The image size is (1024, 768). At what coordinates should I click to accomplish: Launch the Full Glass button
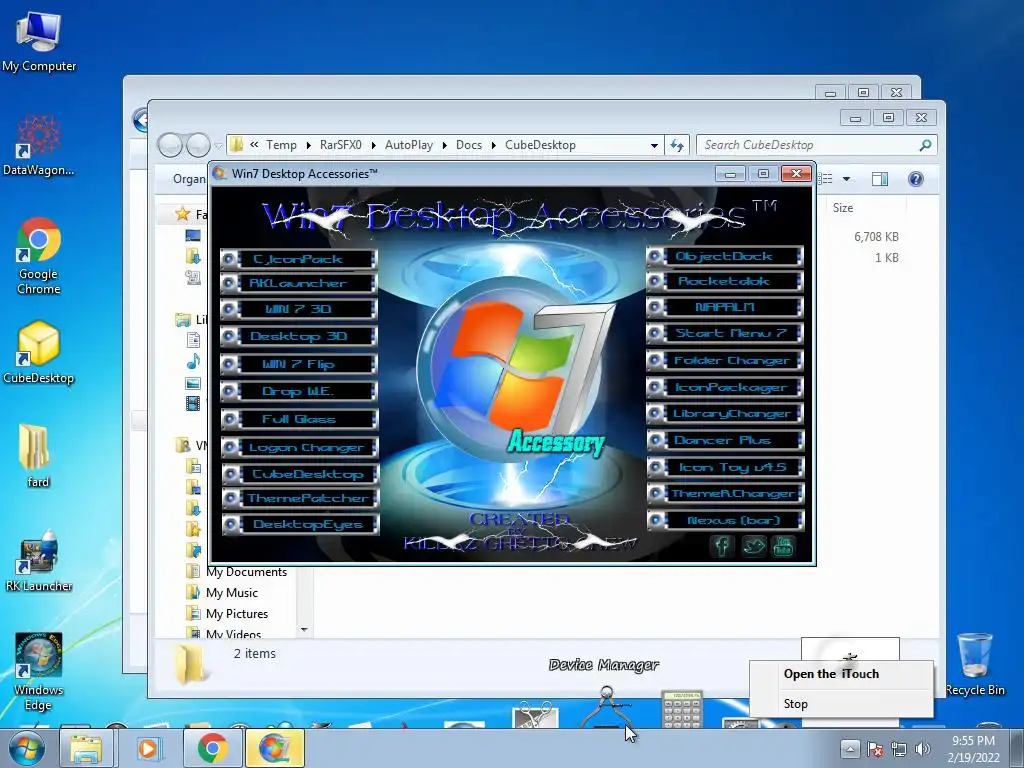pyautogui.click(x=299, y=419)
